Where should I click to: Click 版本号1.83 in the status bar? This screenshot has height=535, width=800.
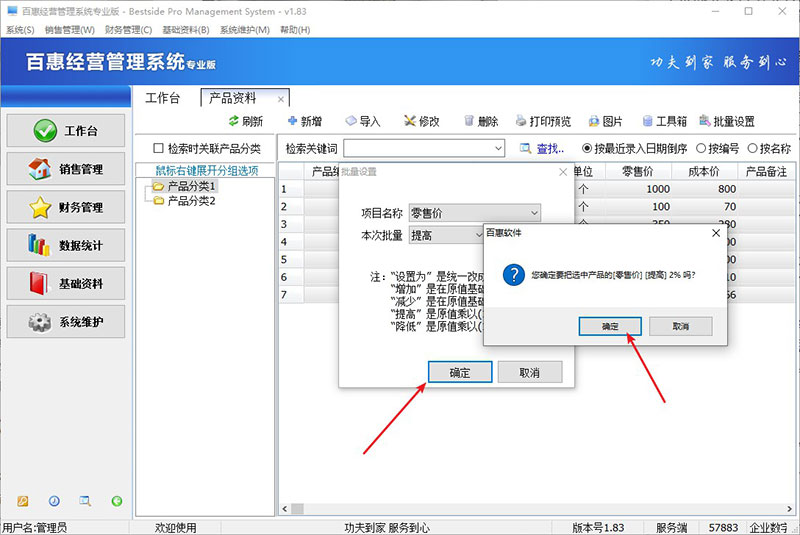(598, 528)
